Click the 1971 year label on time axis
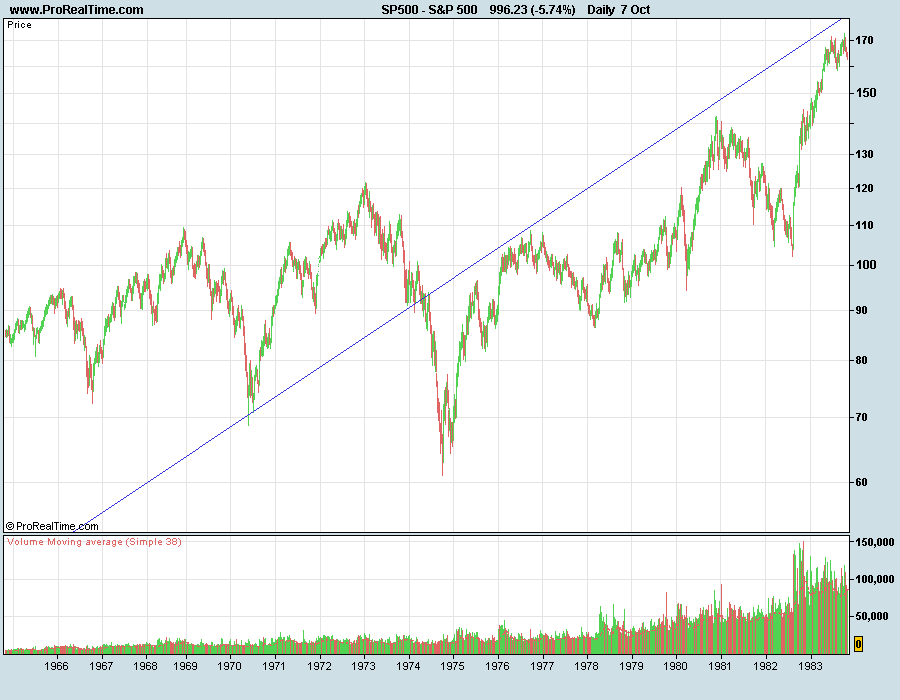The width and height of the screenshot is (900, 700). [274, 666]
